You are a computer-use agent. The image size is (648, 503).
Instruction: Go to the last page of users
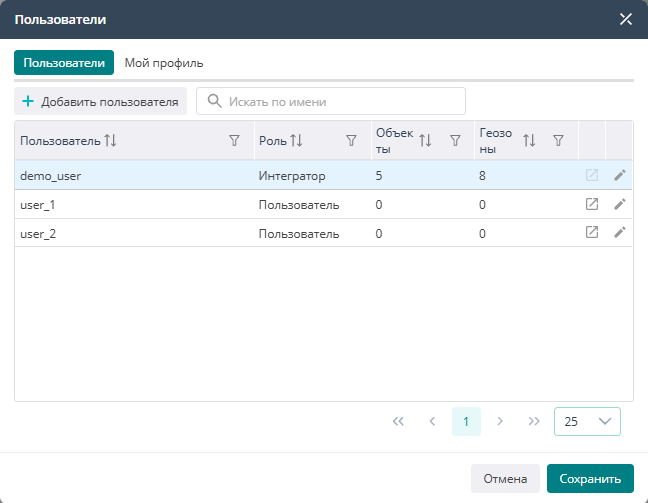pyautogui.click(x=534, y=421)
